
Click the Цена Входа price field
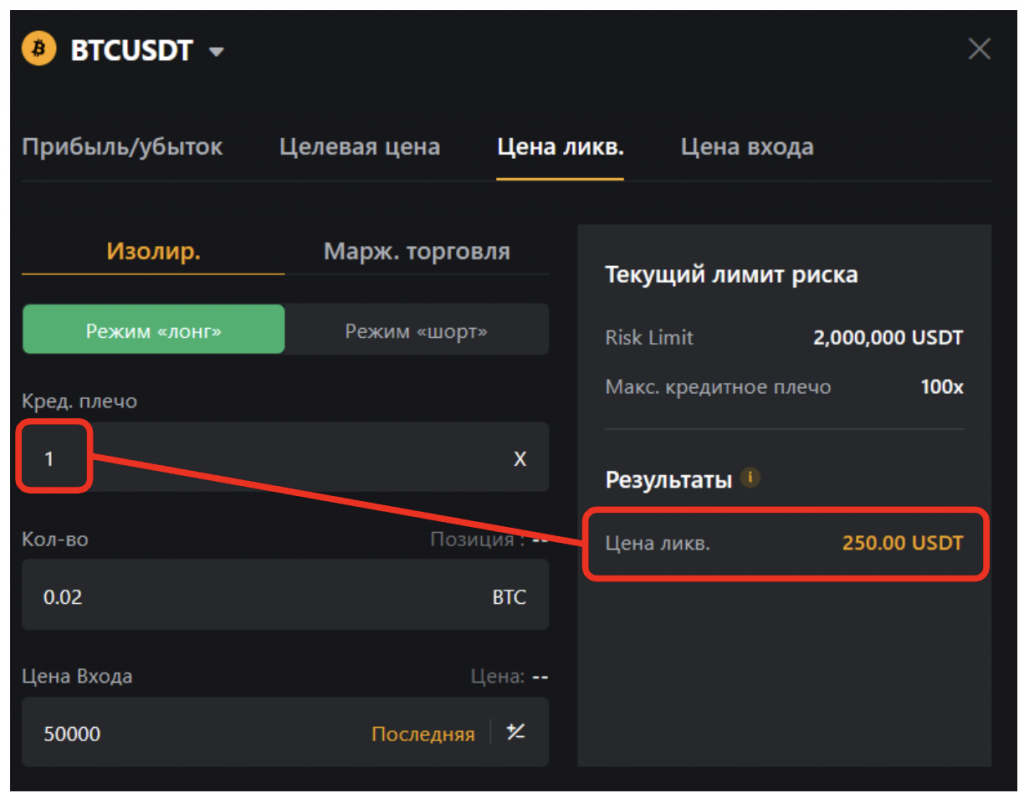(x=285, y=732)
